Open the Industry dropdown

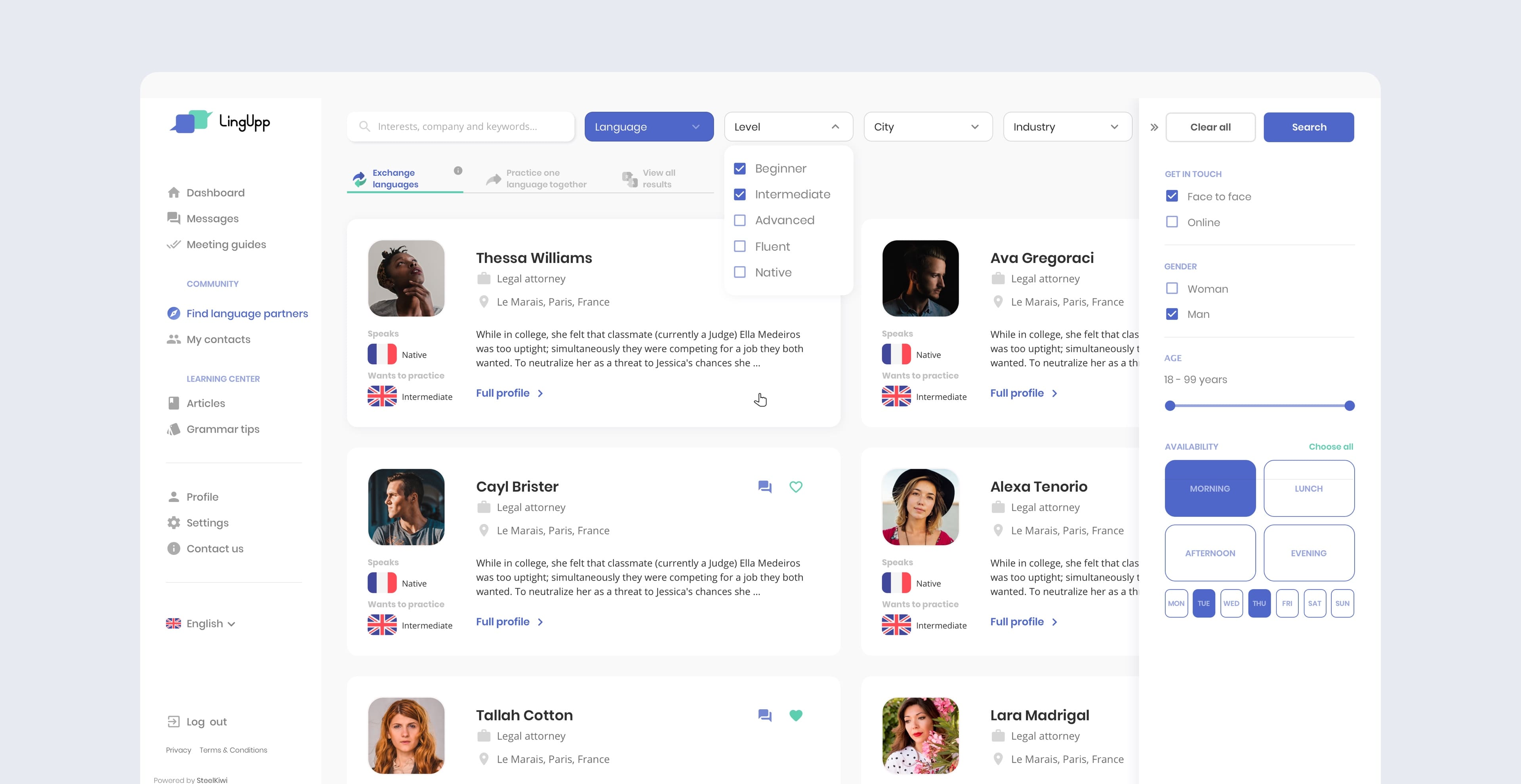click(1067, 126)
